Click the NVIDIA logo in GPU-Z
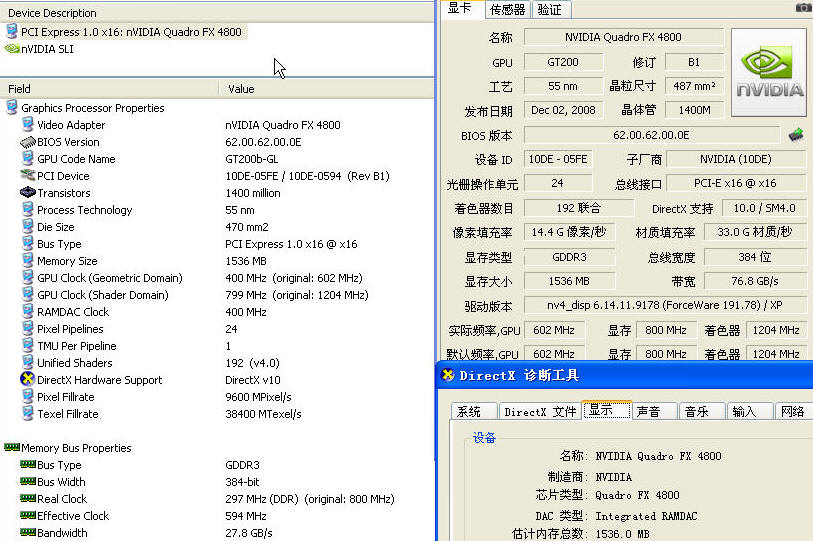This screenshot has height=541, width=813. tap(769, 72)
